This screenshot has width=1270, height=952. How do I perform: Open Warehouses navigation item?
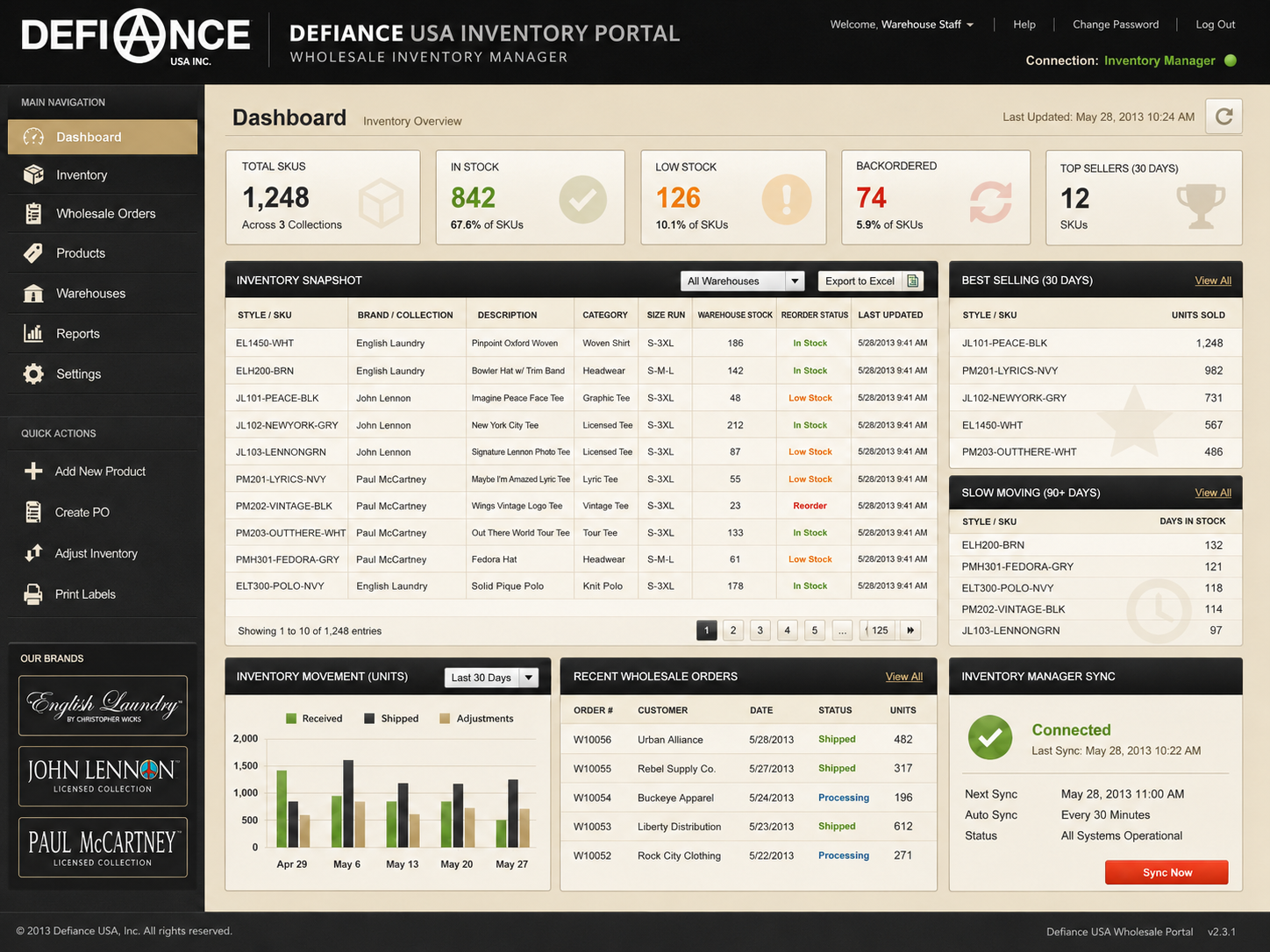(103, 294)
